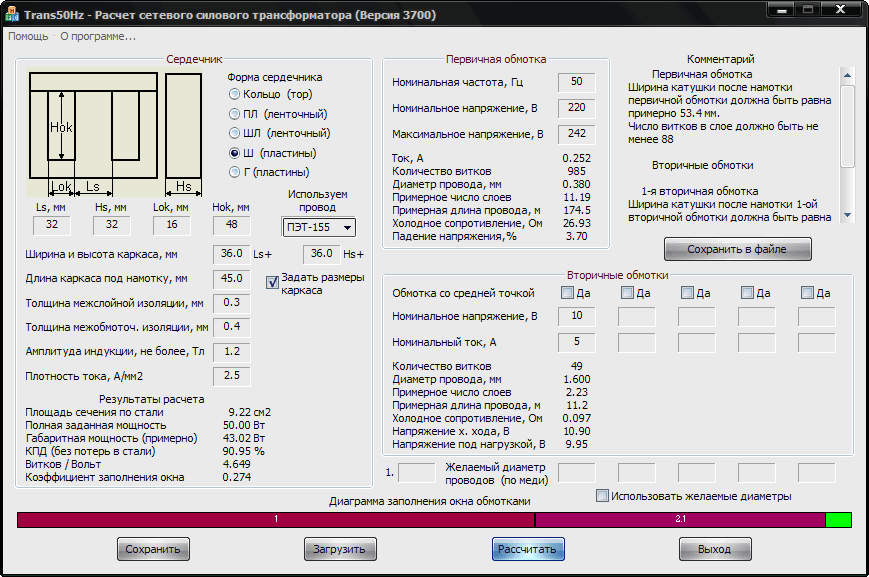Edit Длина каркаса под намотку field
This screenshot has width=869, height=577.
(232, 279)
